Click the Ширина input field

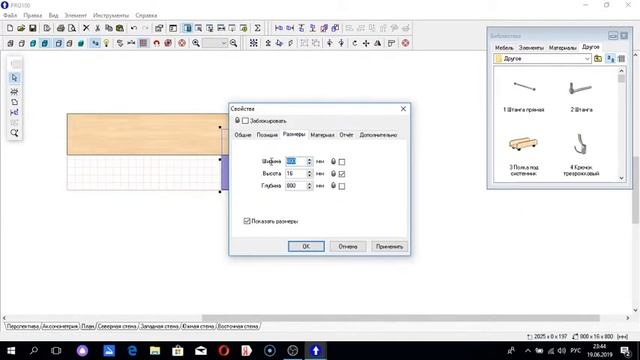click(x=296, y=162)
